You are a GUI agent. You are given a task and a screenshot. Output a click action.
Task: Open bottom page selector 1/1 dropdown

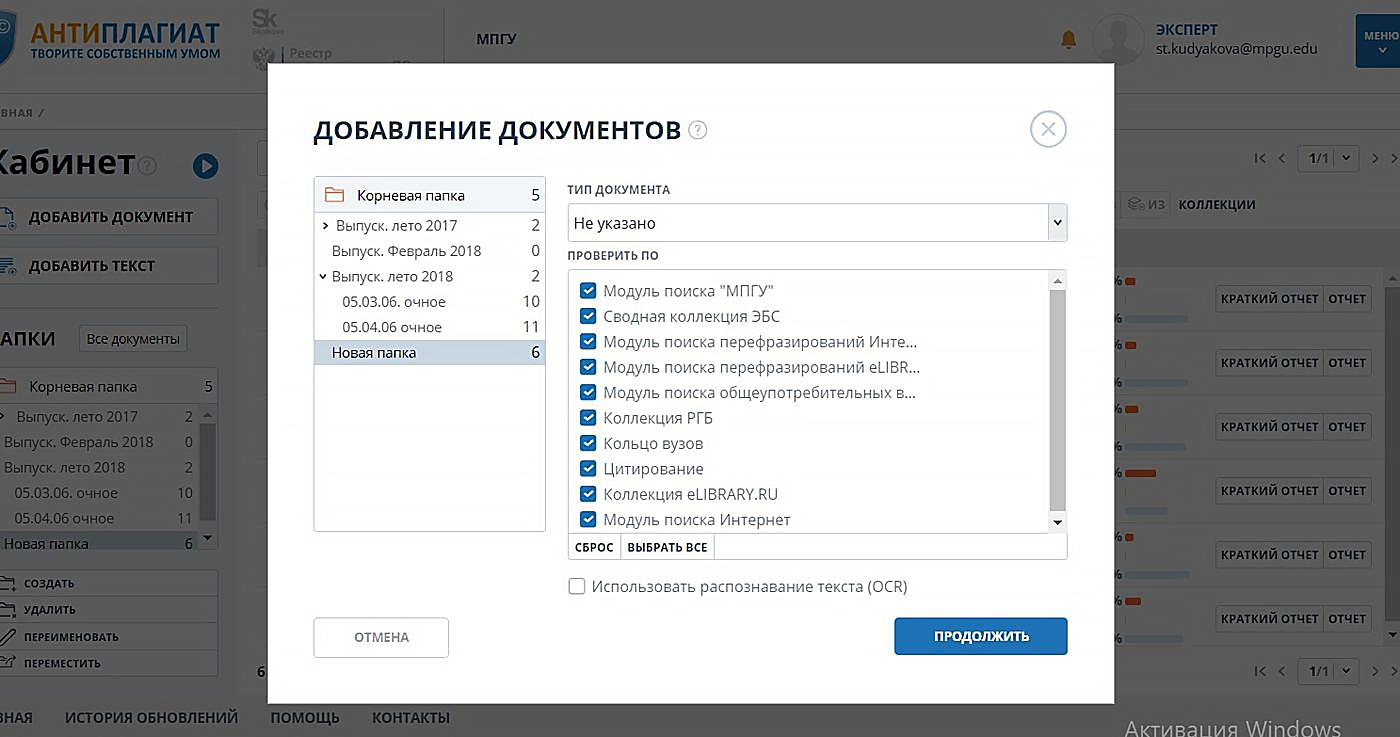coord(1328,671)
